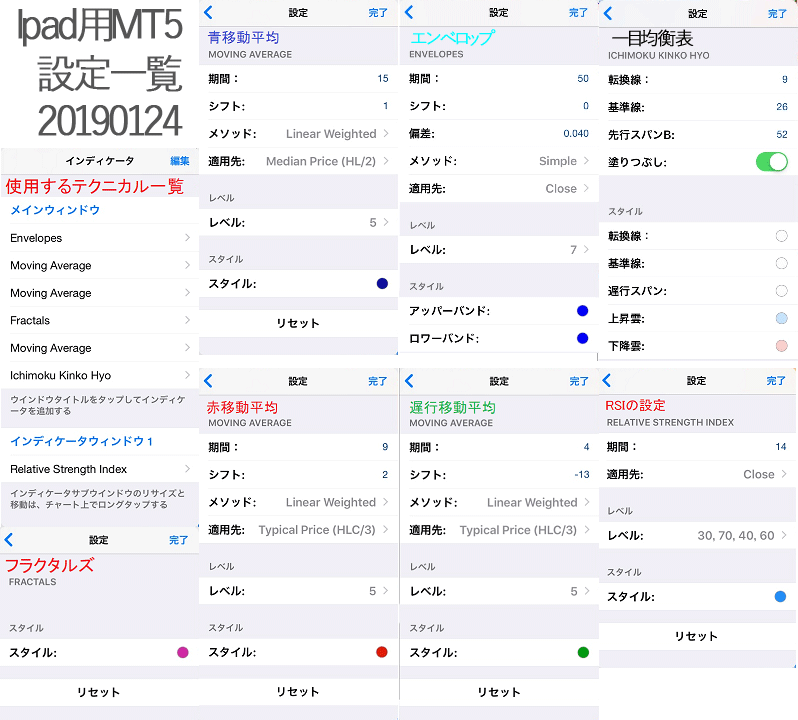Tap back arrow in RSIの設定 panel
Image resolution: width=798 pixels, height=720 pixels.
606,380
